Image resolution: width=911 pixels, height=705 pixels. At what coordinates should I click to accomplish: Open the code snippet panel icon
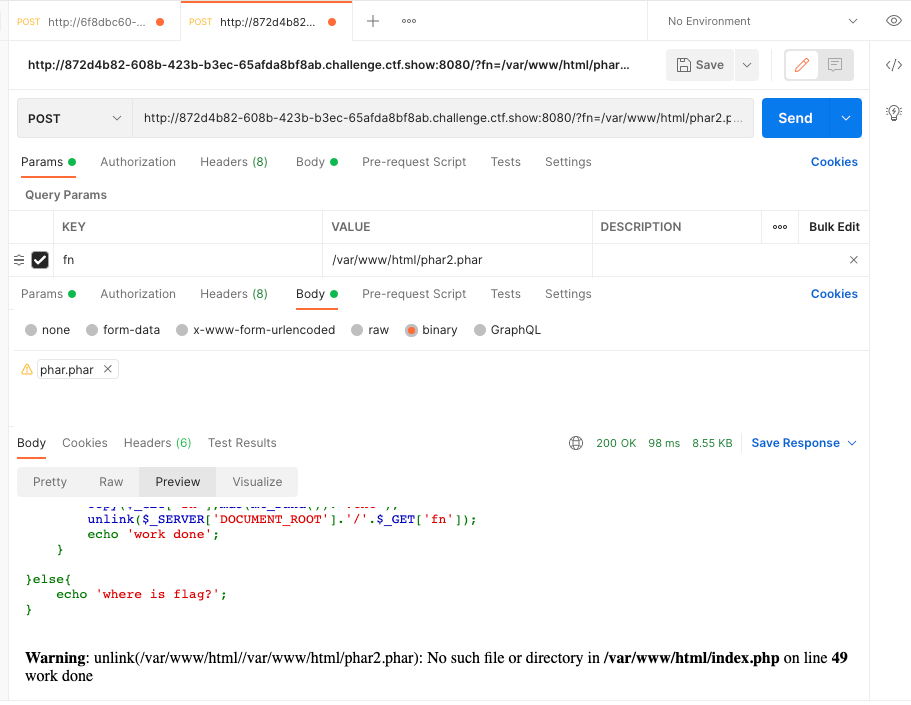coord(893,64)
